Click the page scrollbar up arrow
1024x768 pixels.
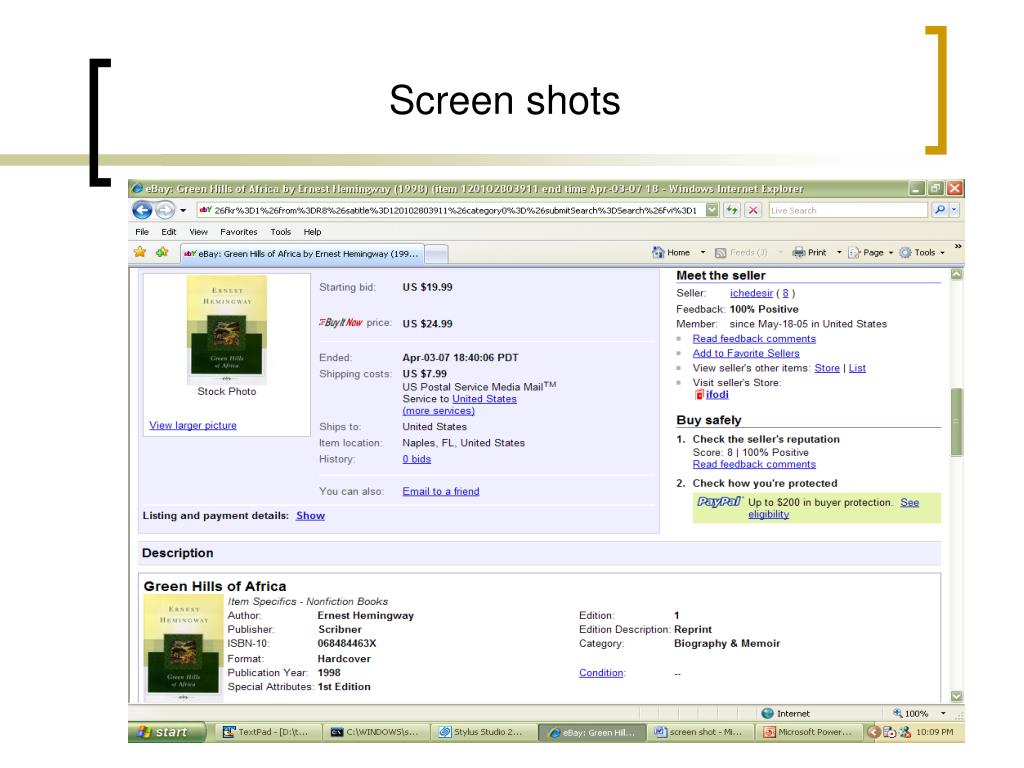(957, 274)
